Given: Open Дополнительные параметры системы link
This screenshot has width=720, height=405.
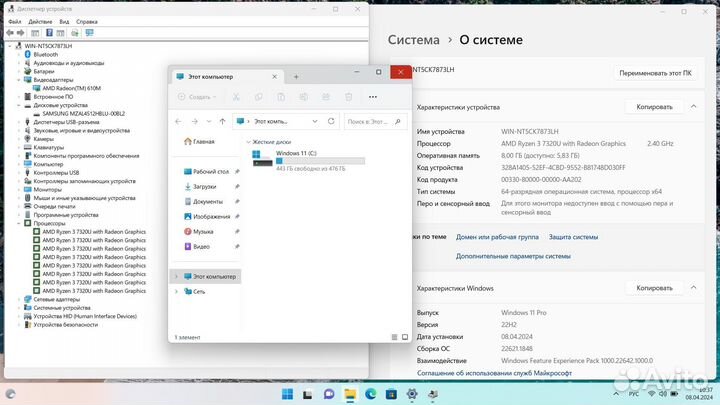Looking at the screenshot, I should [x=513, y=256].
